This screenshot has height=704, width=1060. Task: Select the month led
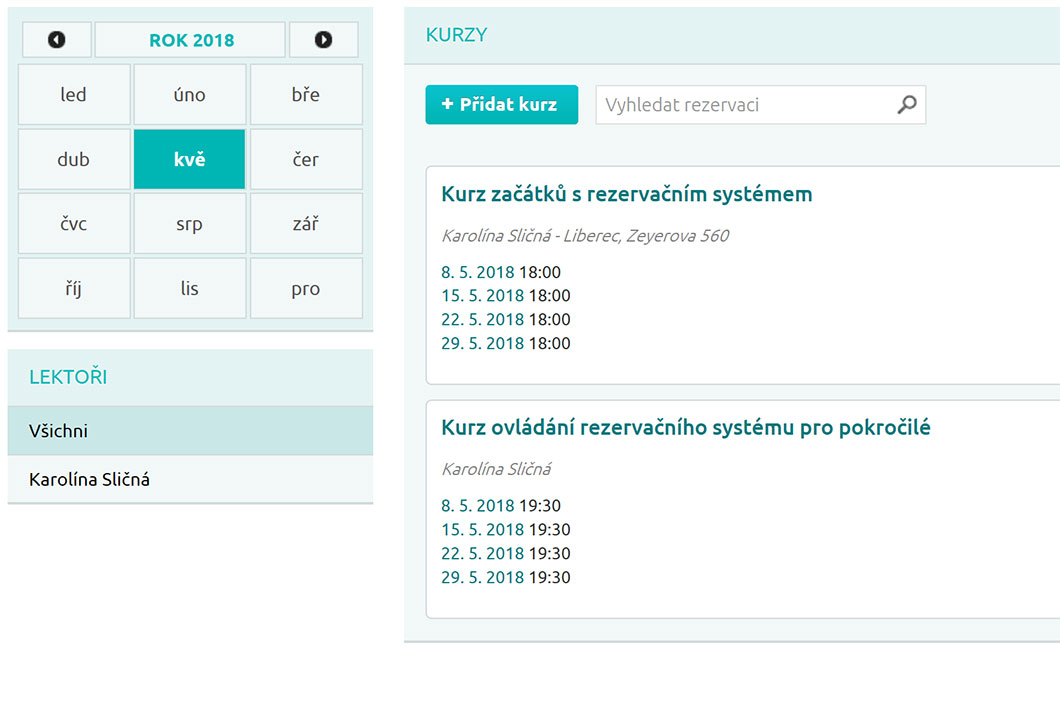73,94
